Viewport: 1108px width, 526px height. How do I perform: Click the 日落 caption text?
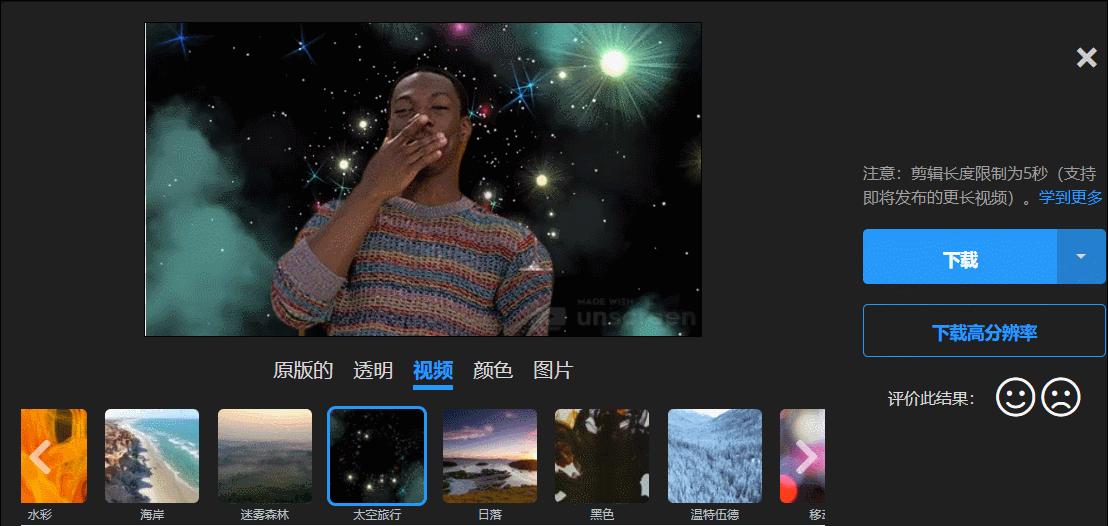tap(490, 515)
